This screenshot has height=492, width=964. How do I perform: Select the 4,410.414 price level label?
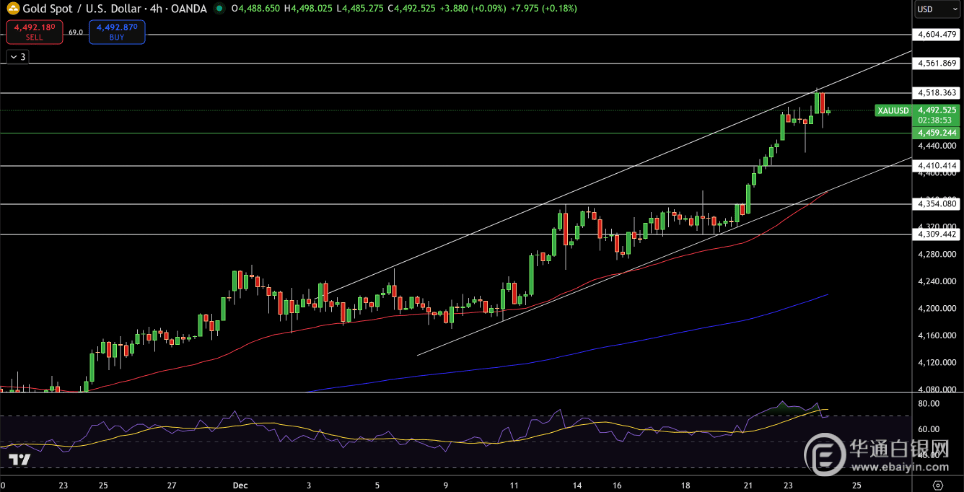click(x=938, y=166)
